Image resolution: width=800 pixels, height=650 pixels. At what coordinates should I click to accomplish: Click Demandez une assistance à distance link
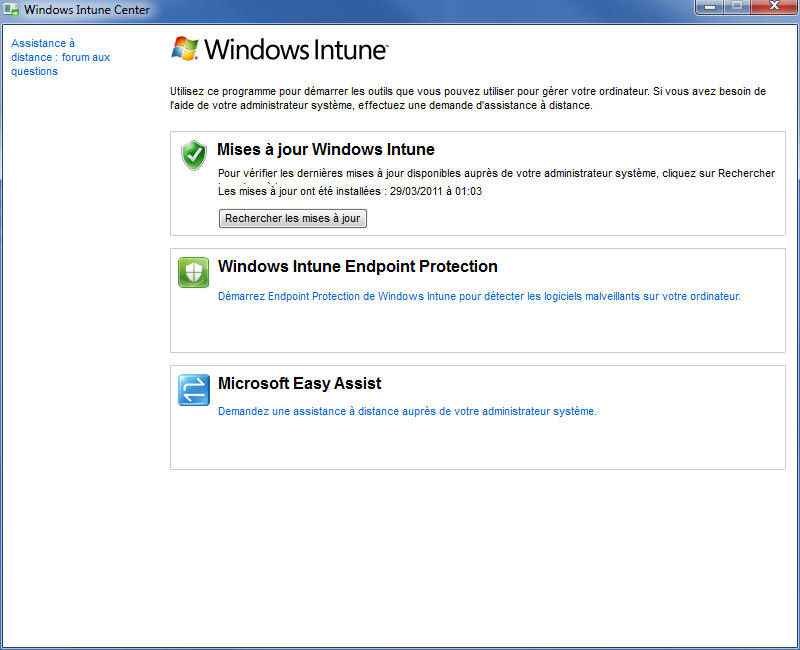click(x=407, y=411)
